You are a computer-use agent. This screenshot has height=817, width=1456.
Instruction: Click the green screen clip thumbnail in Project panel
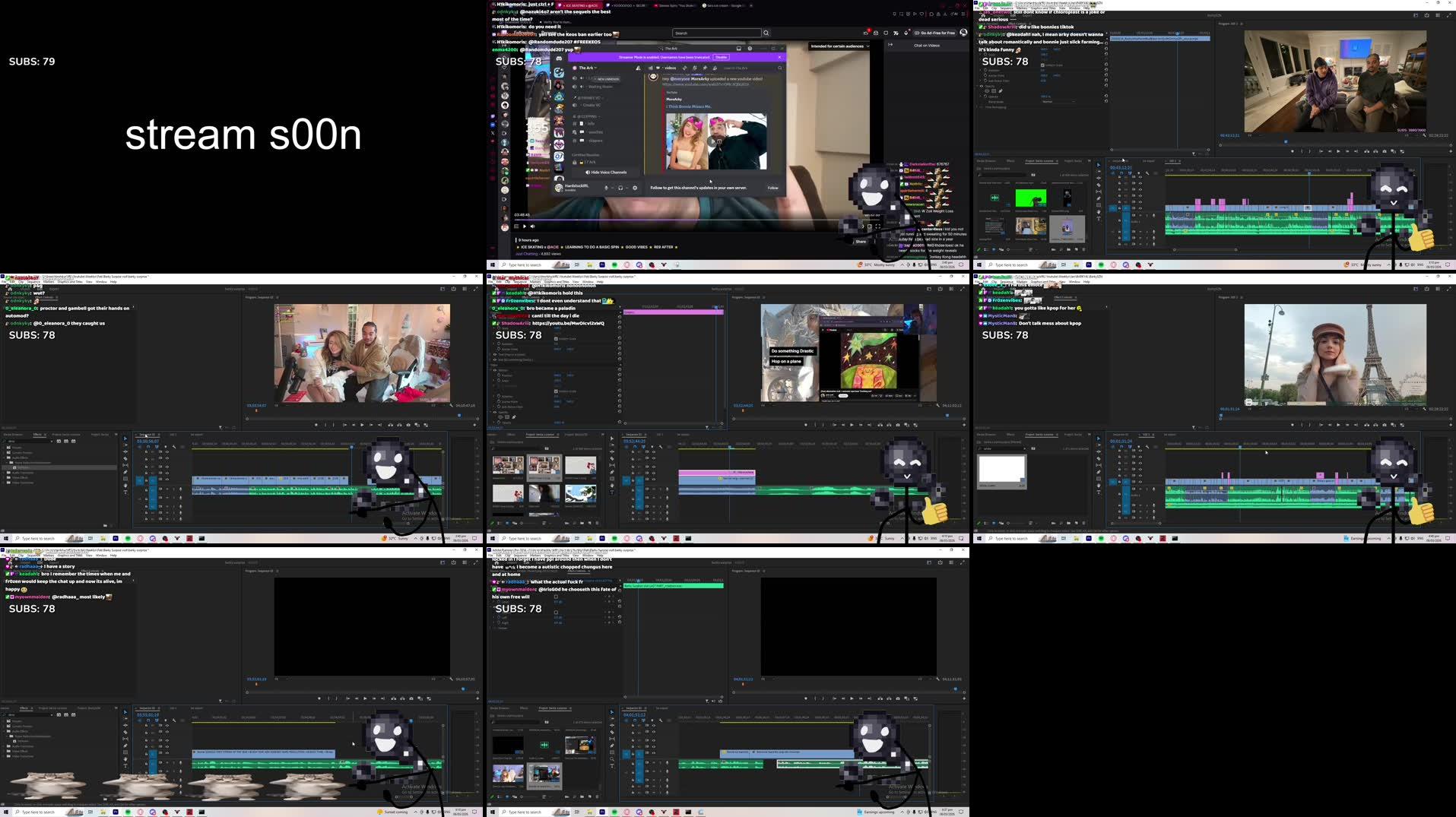coord(1031,198)
